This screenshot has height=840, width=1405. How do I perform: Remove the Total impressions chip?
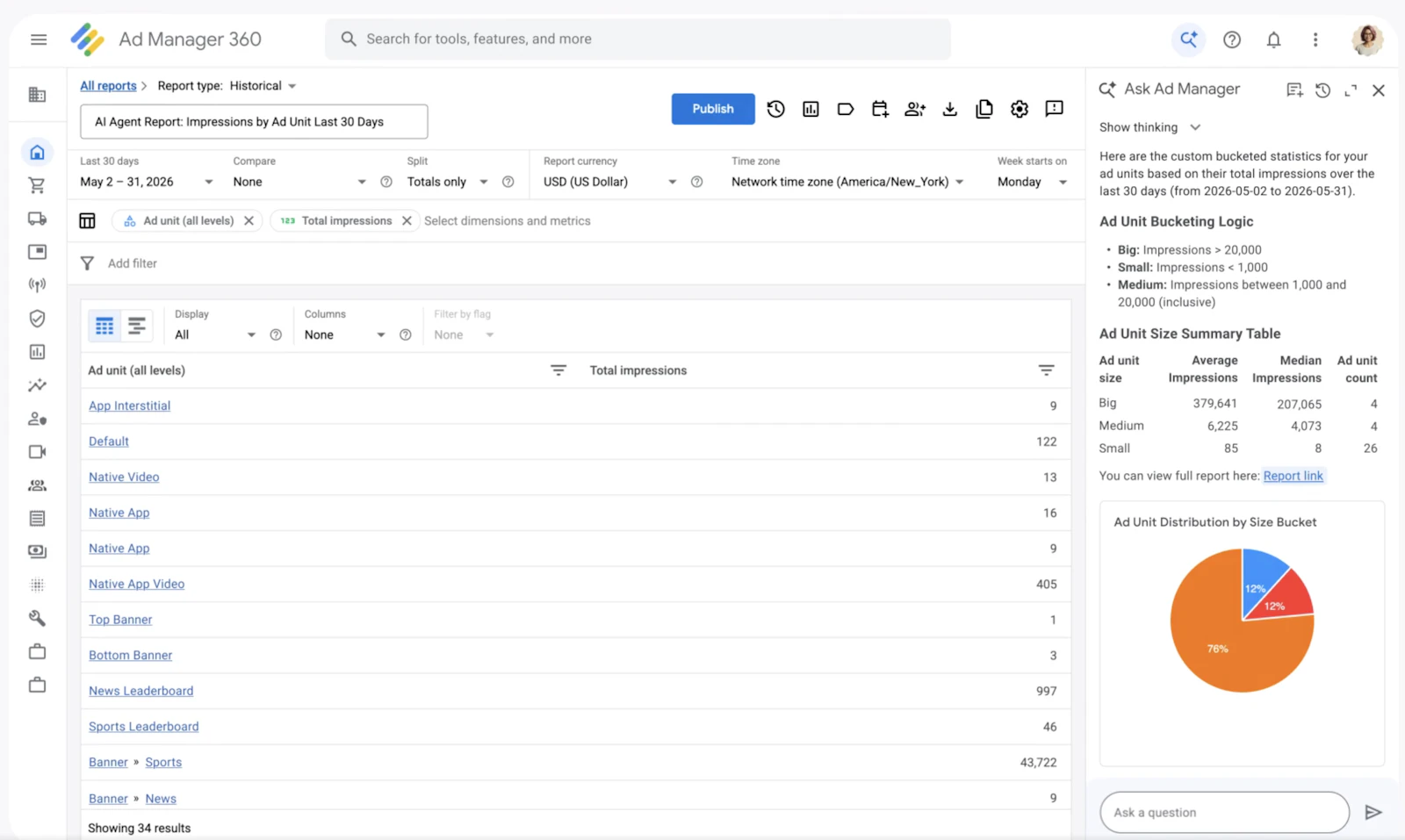407,221
